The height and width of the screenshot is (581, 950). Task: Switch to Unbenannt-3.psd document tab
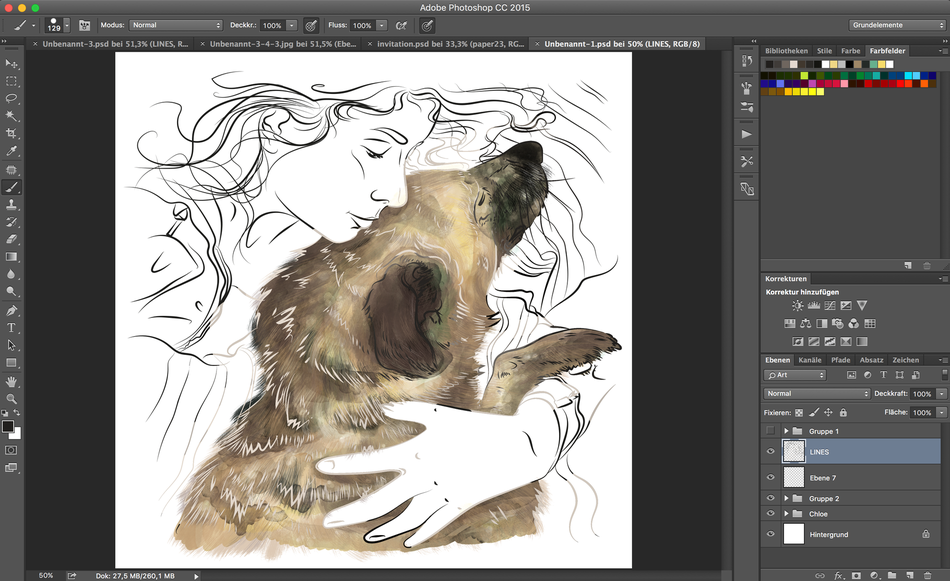115,44
